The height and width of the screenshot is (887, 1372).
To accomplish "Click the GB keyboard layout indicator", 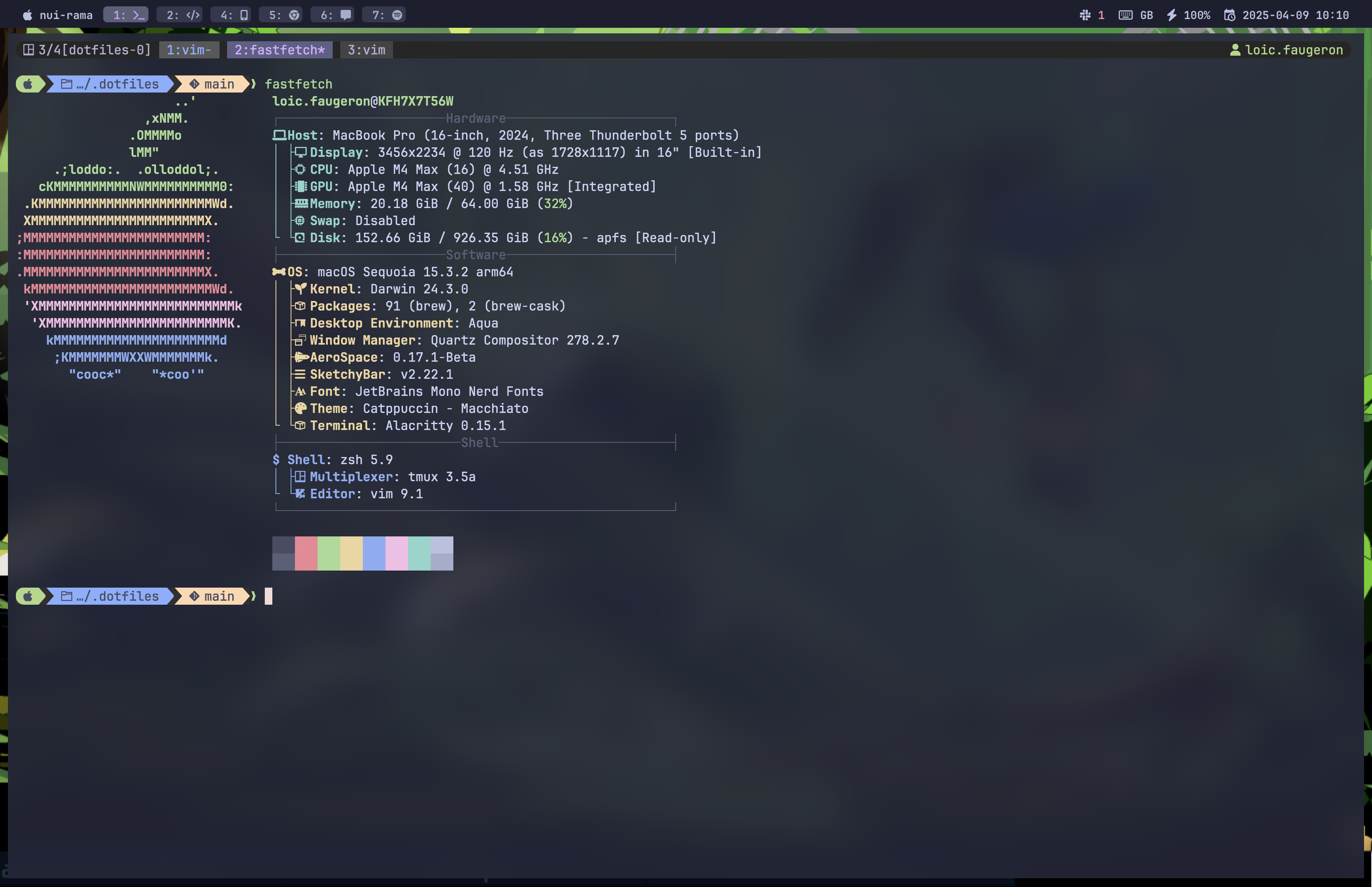I will click(x=1135, y=15).
